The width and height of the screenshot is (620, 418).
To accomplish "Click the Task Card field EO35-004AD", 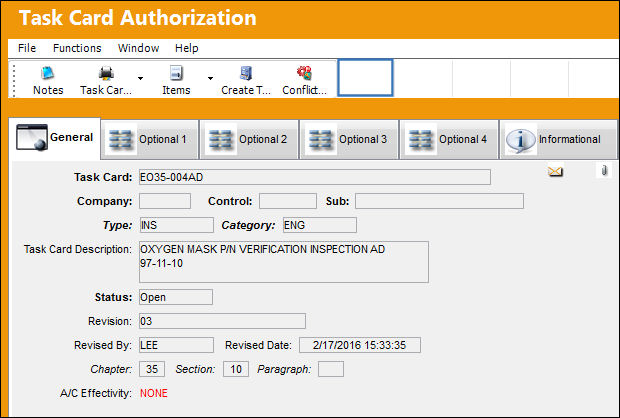I will click(315, 177).
